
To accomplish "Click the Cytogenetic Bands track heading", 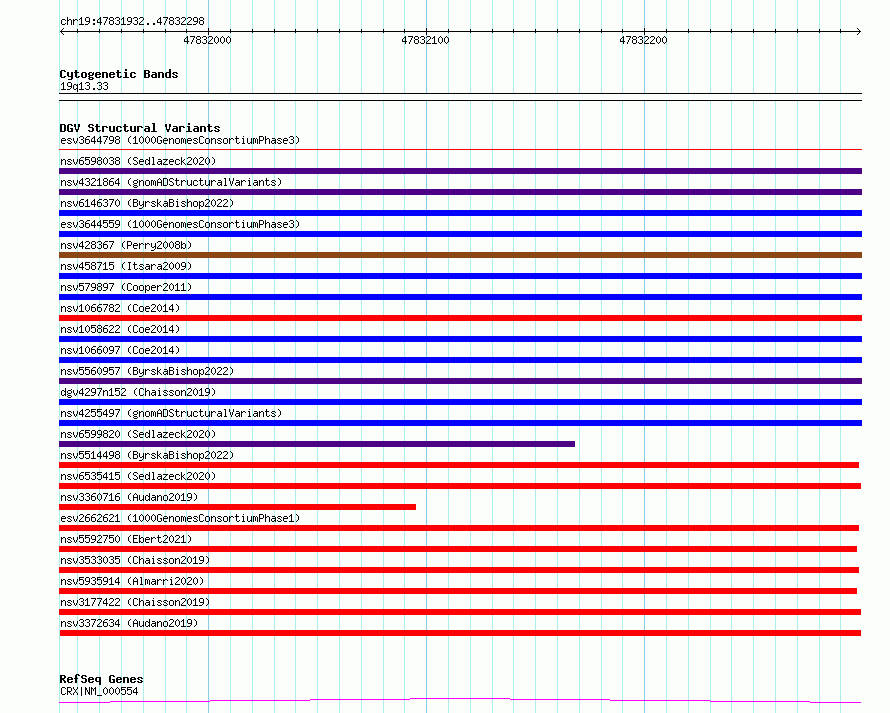I will 119,74.
